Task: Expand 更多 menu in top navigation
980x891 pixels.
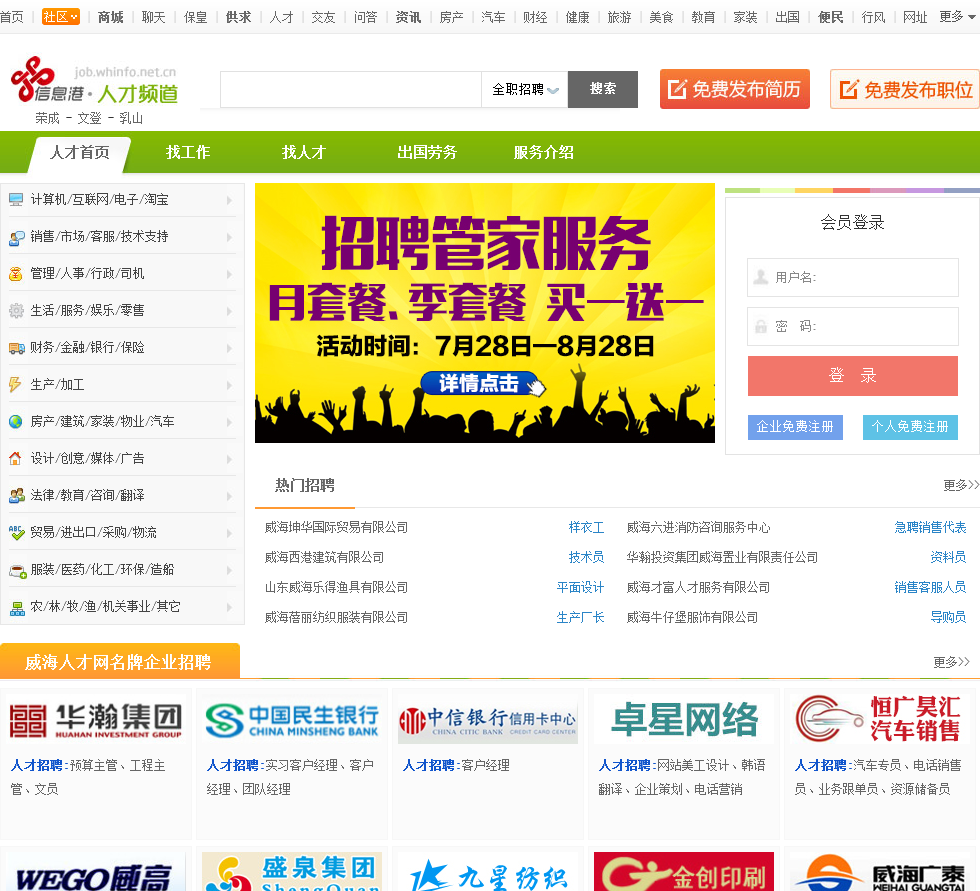Action: tap(958, 17)
